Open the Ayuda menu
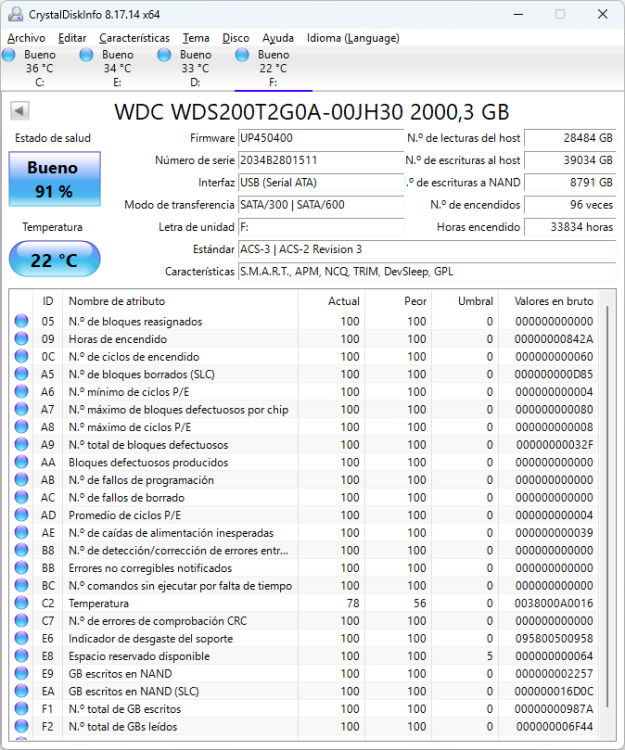 278,38
